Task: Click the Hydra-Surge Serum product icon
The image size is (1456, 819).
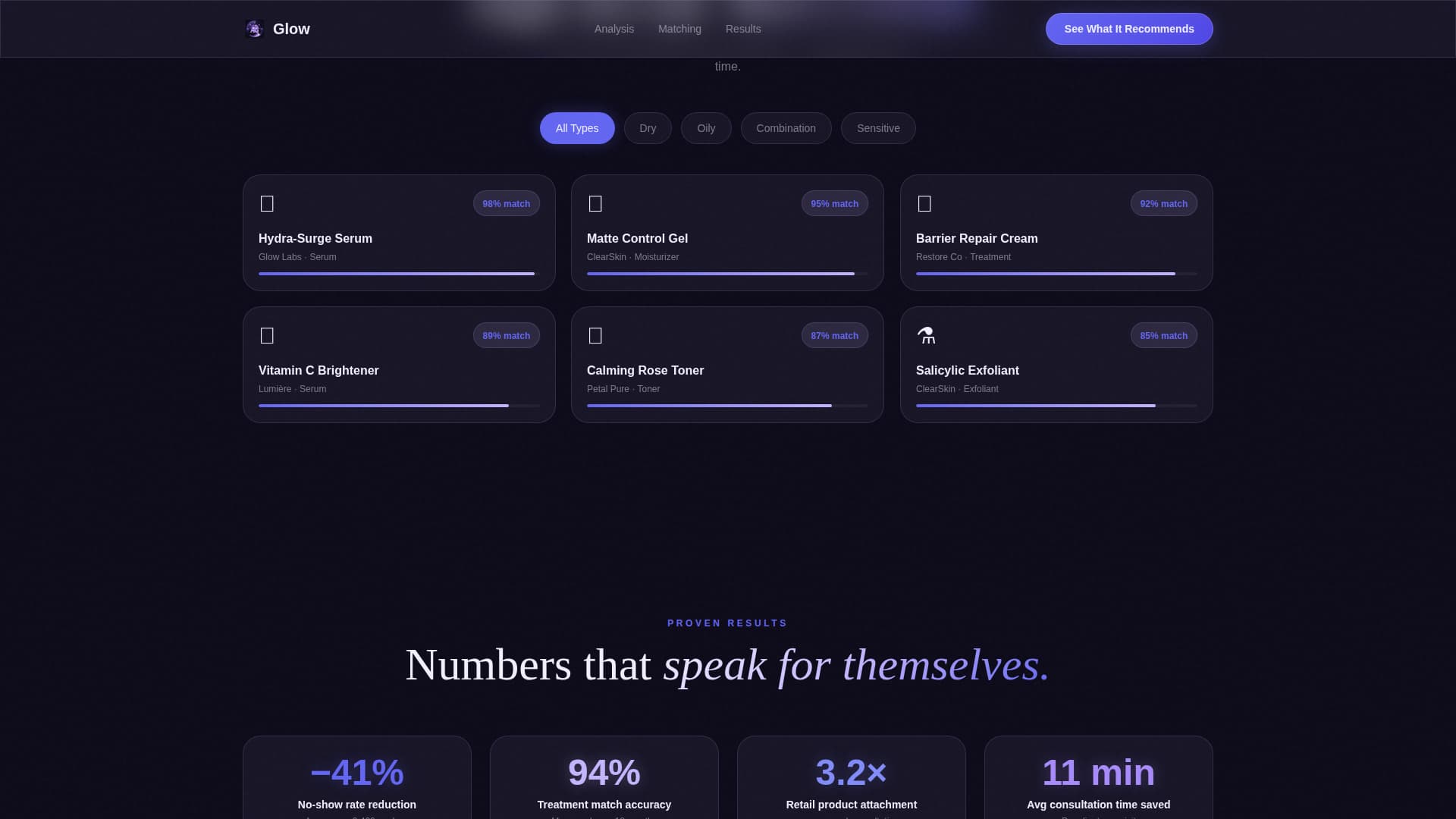Action: coord(267,203)
